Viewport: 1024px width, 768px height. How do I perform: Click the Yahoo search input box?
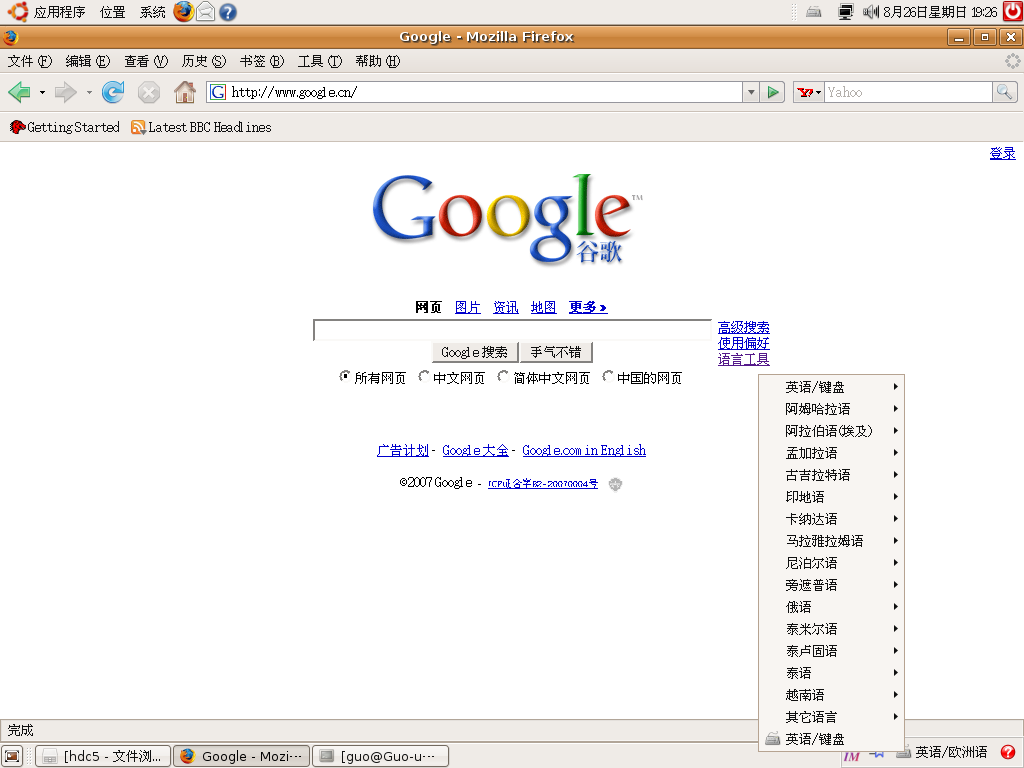[x=908, y=92]
